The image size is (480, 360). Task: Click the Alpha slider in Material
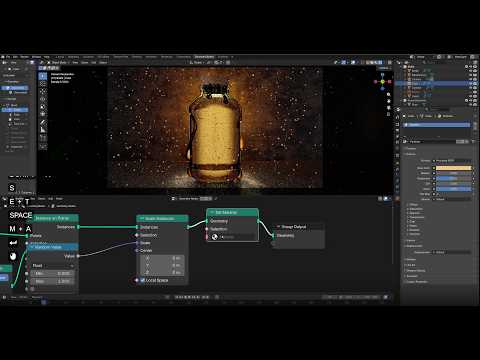click(454, 189)
